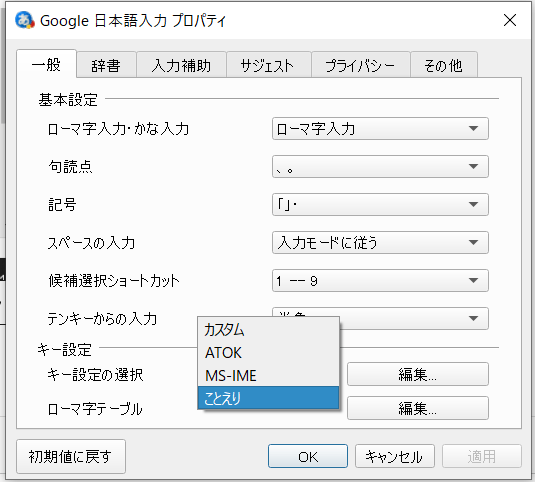The width and height of the screenshot is (535, 482).
Task: Choose カスタム from the key settings list
Action: click(x=268, y=330)
